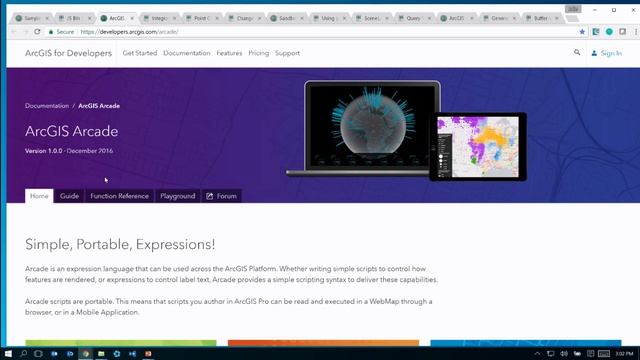This screenshot has height=360, width=640.
Task: Close the Buffer browser tab
Action: pos(556,18)
